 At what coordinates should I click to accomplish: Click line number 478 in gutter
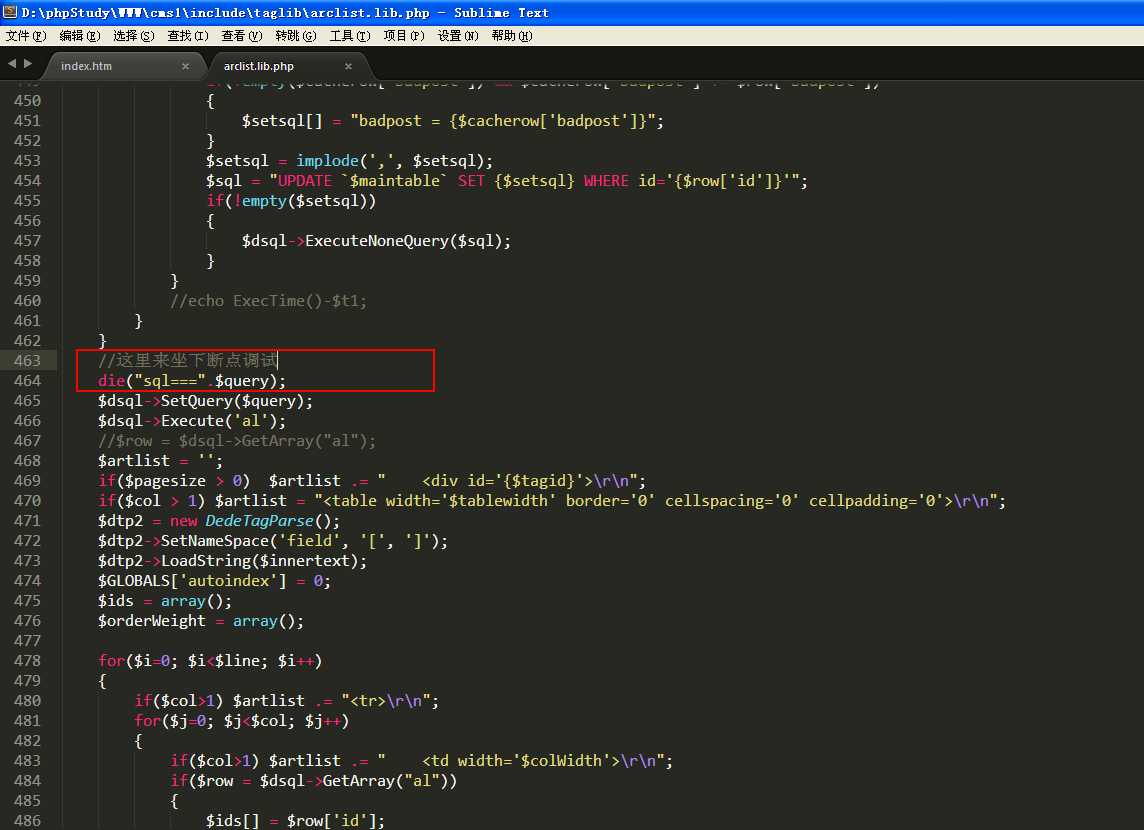click(x=27, y=661)
